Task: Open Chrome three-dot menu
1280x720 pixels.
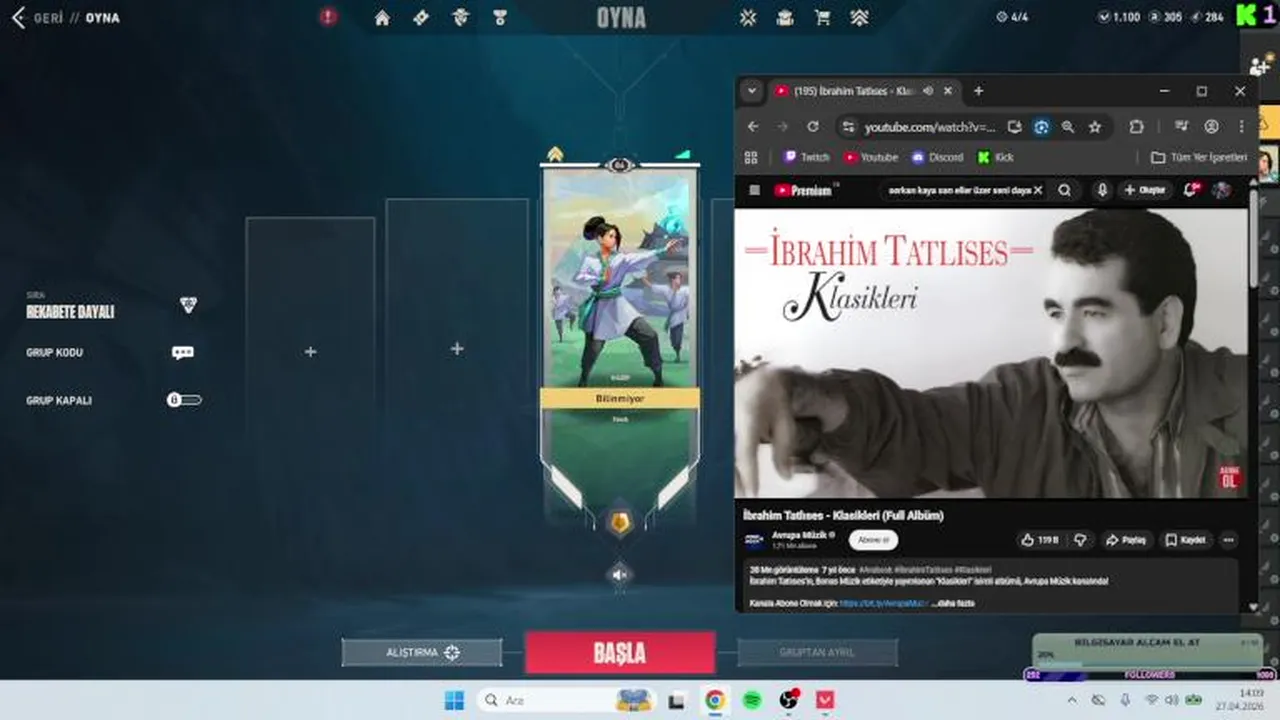Action: point(1241,127)
